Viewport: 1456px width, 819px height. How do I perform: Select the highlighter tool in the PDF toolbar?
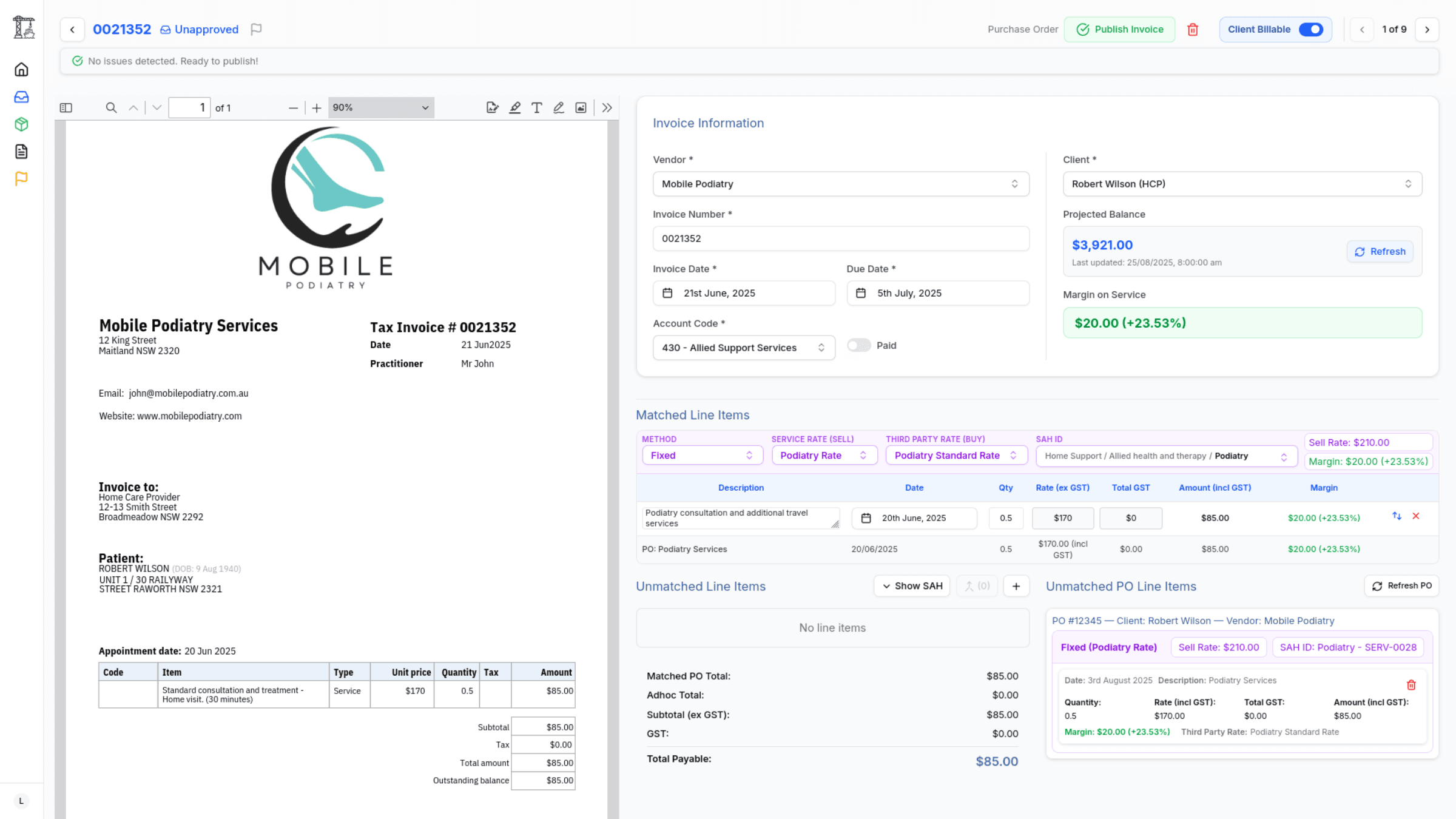tap(514, 107)
